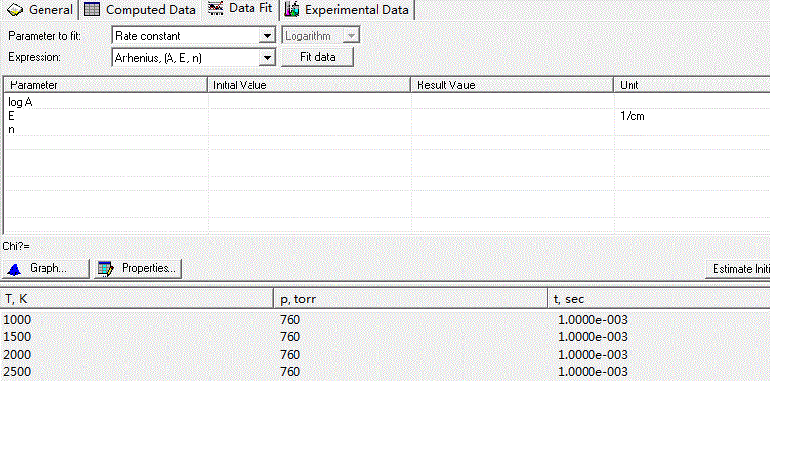Click the blue curve icon on Graph button
Image resolution: width=800 pixels, height=449 pixels.
tap(14, 269)
